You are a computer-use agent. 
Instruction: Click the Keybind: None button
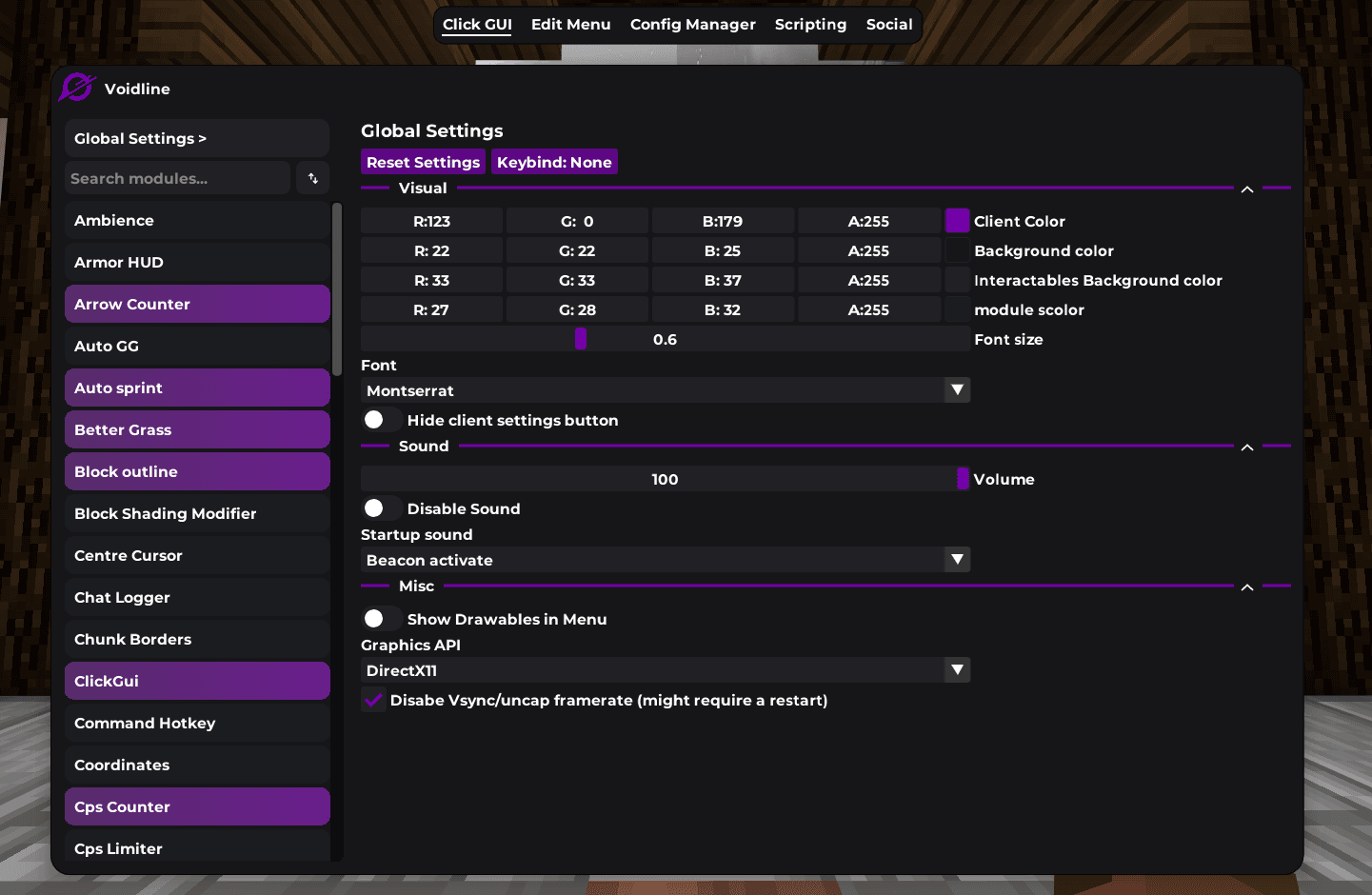pyautogui.click(x=554, y=162)
